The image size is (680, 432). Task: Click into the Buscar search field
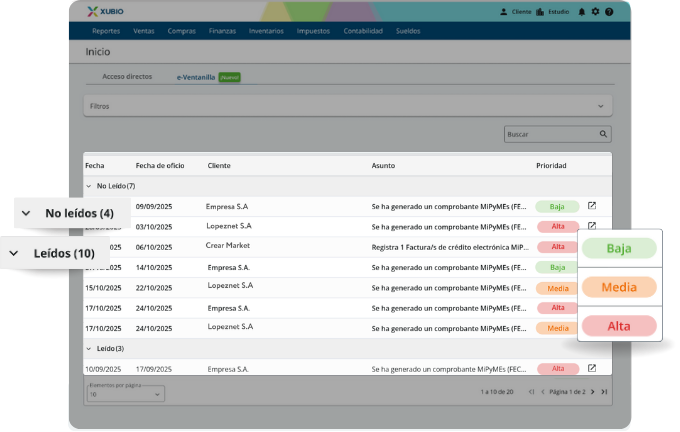tap(550, 133)
